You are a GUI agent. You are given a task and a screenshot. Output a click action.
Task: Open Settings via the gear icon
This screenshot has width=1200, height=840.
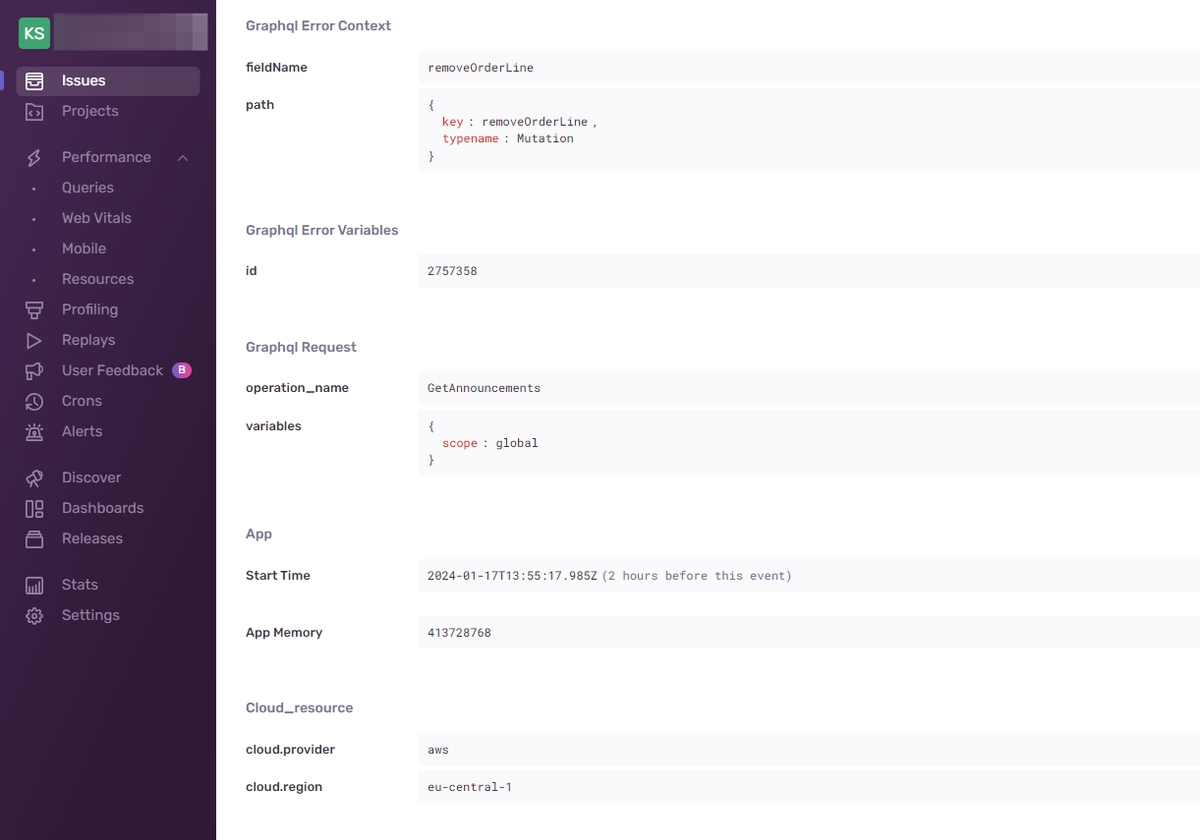point(36,614)
